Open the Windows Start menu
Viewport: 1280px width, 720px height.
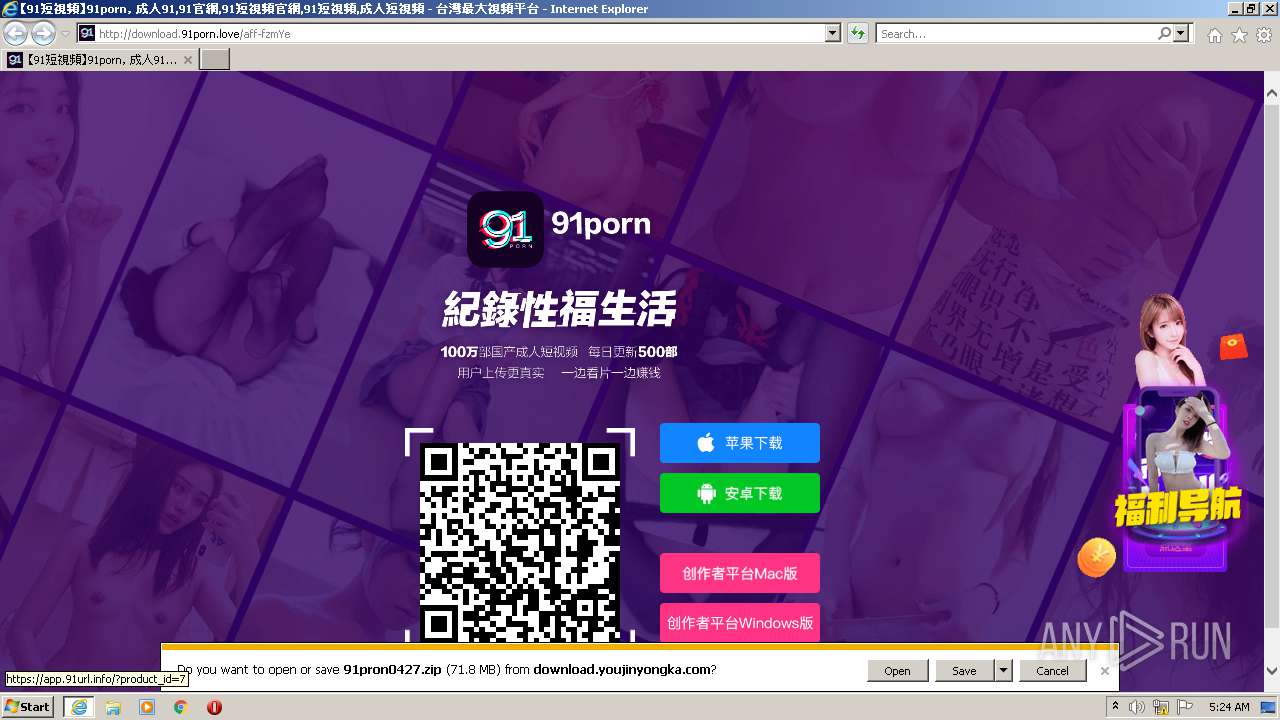pos(28,706)
